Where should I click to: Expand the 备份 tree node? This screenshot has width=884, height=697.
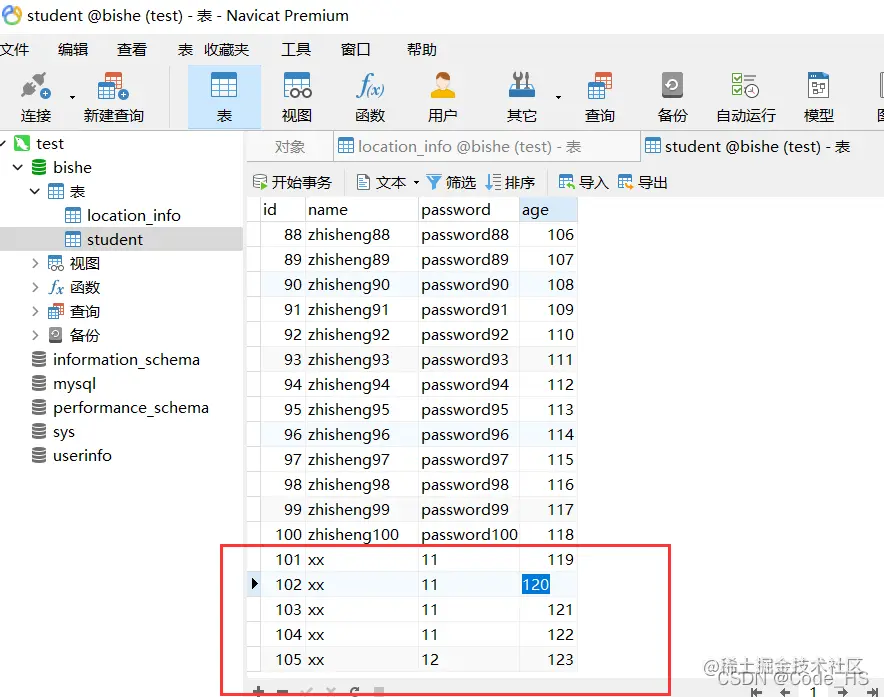(x=35, y=336)
